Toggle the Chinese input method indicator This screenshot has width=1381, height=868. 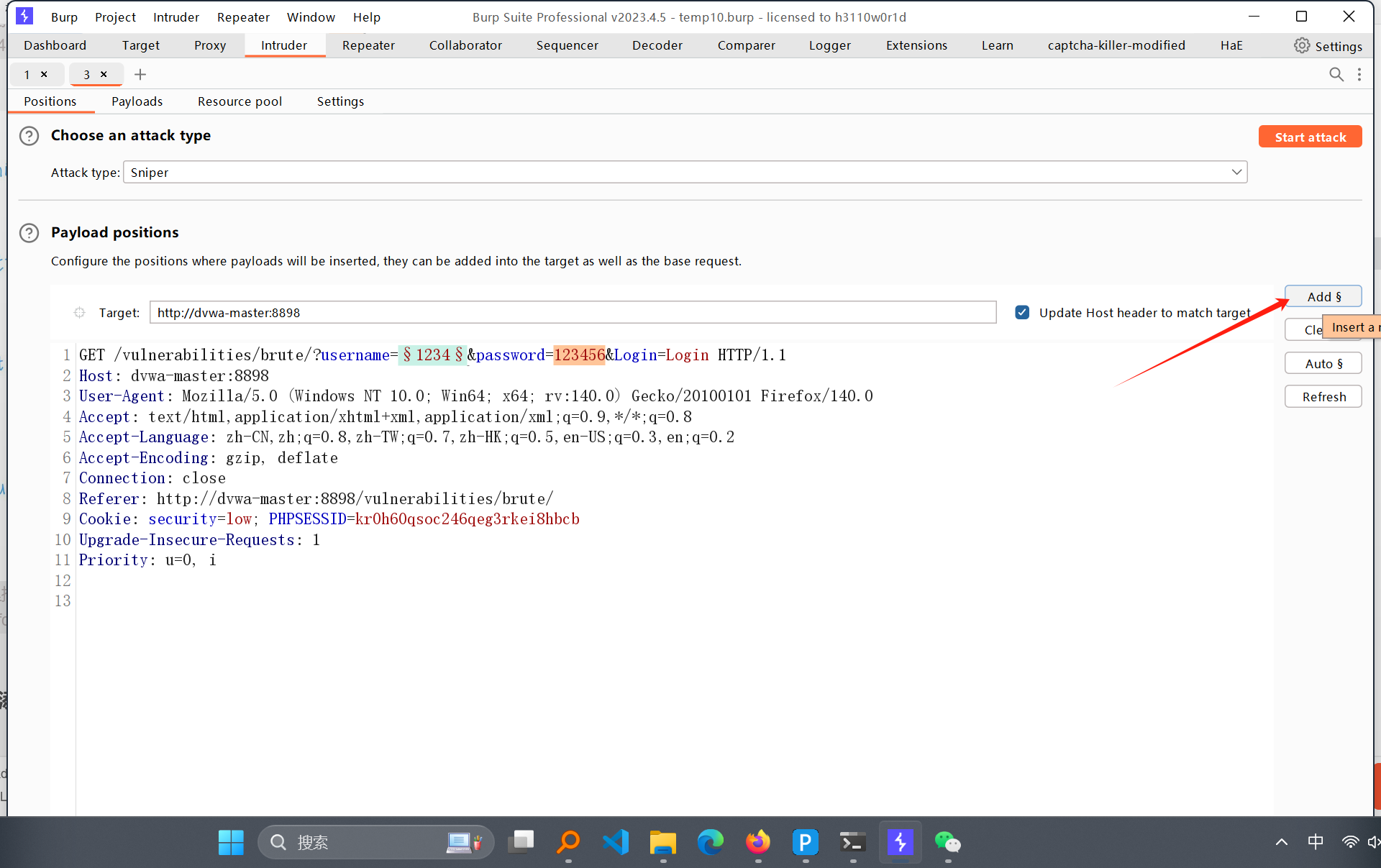[1316, 842]
